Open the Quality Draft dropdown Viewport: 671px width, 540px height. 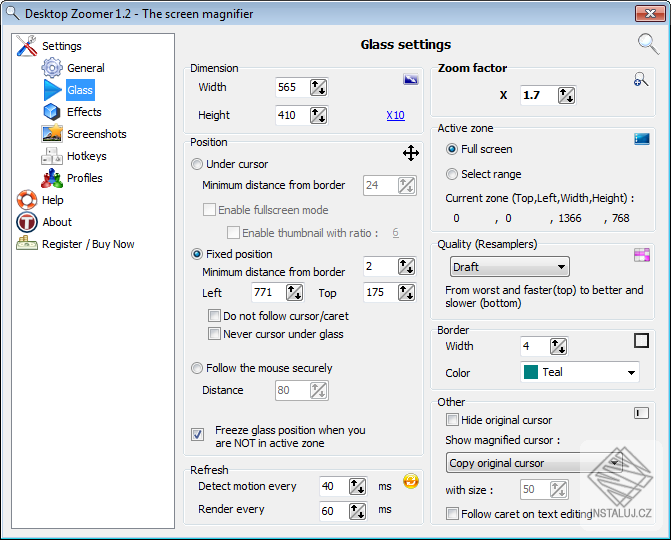[x=509, y=267]
